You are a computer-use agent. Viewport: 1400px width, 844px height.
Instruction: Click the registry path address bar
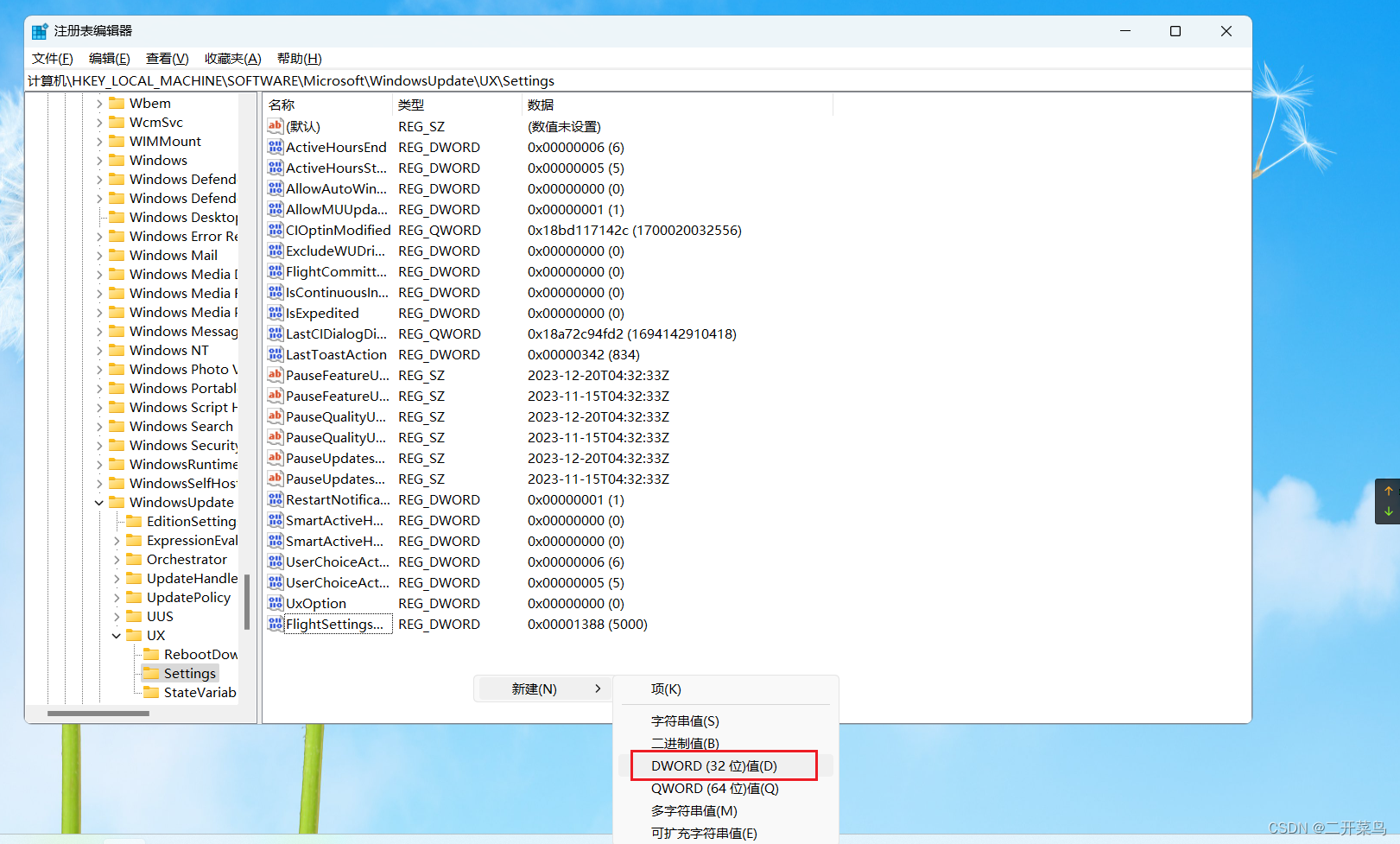click(638, 80)
